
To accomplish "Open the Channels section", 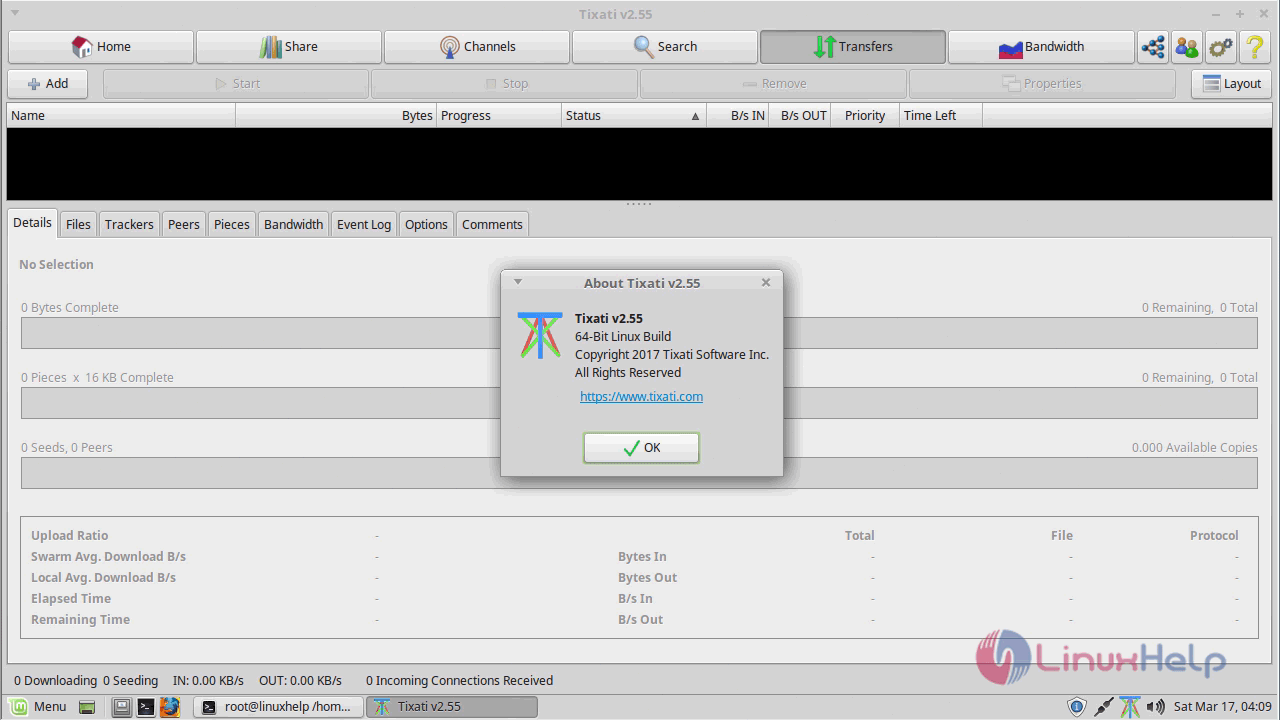I will 477,47.
